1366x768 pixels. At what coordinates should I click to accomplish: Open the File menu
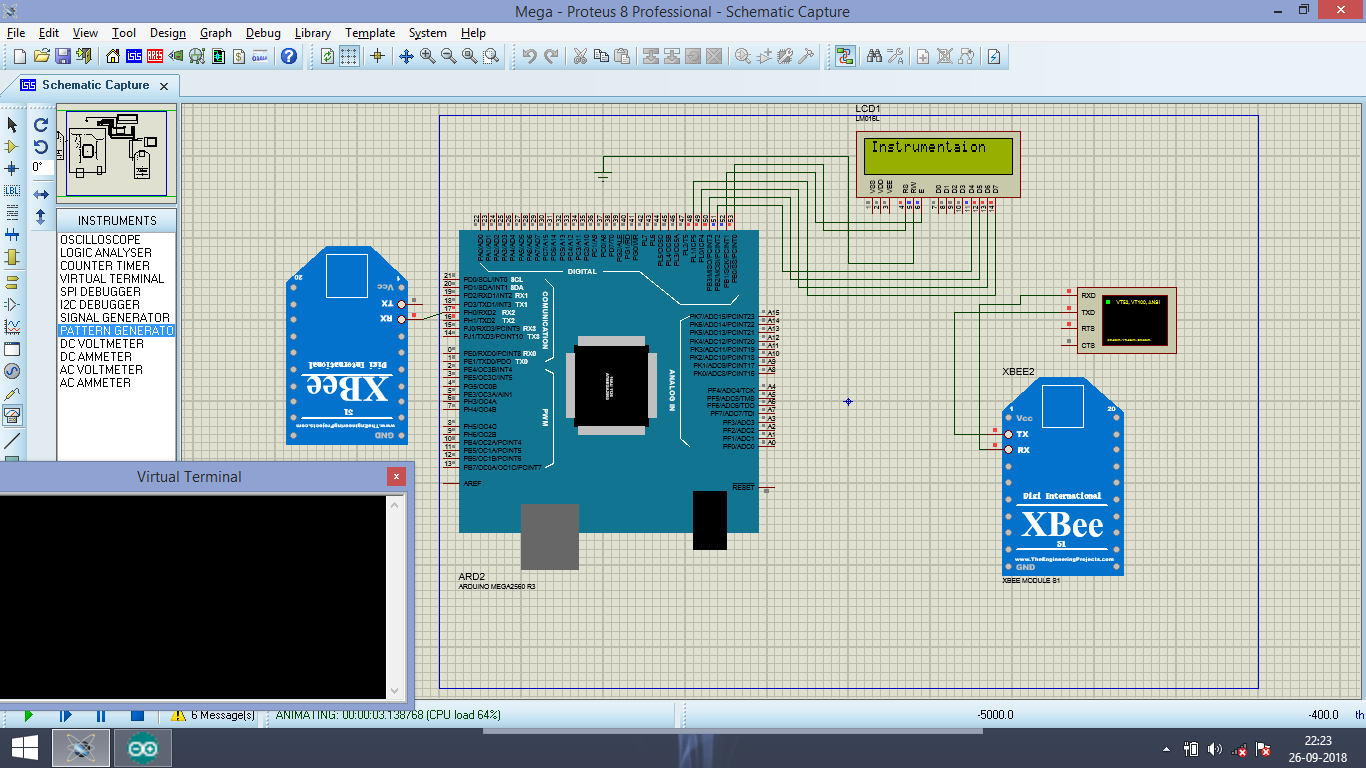16,33
